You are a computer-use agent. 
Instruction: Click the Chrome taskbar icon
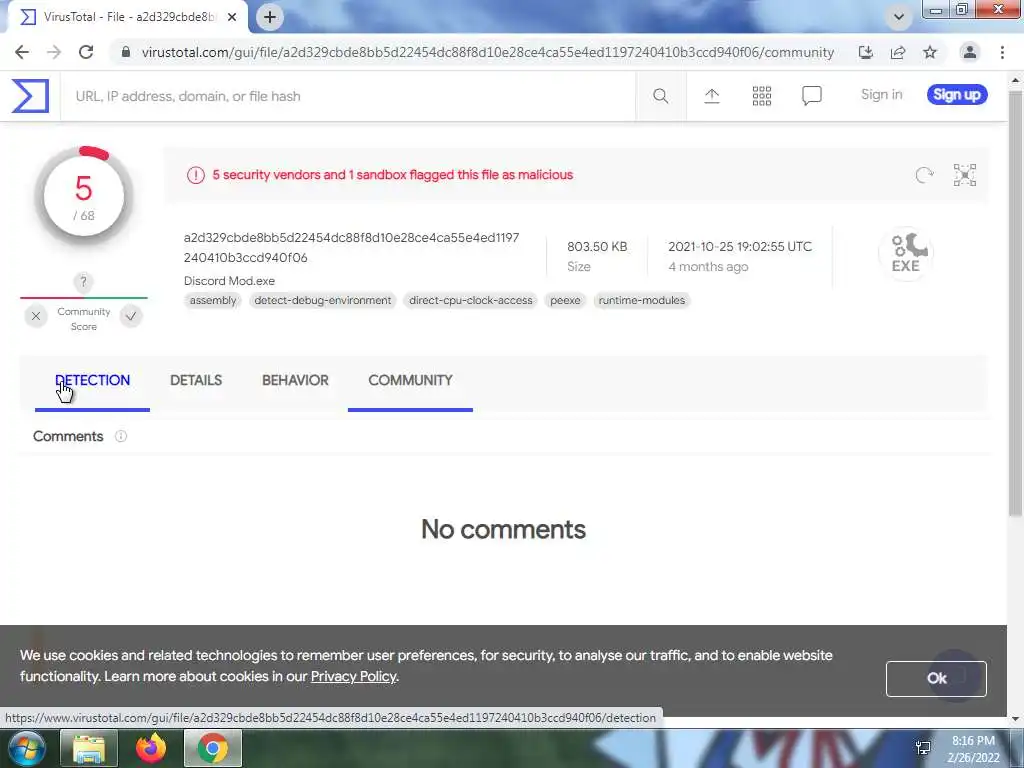point(213,748)
